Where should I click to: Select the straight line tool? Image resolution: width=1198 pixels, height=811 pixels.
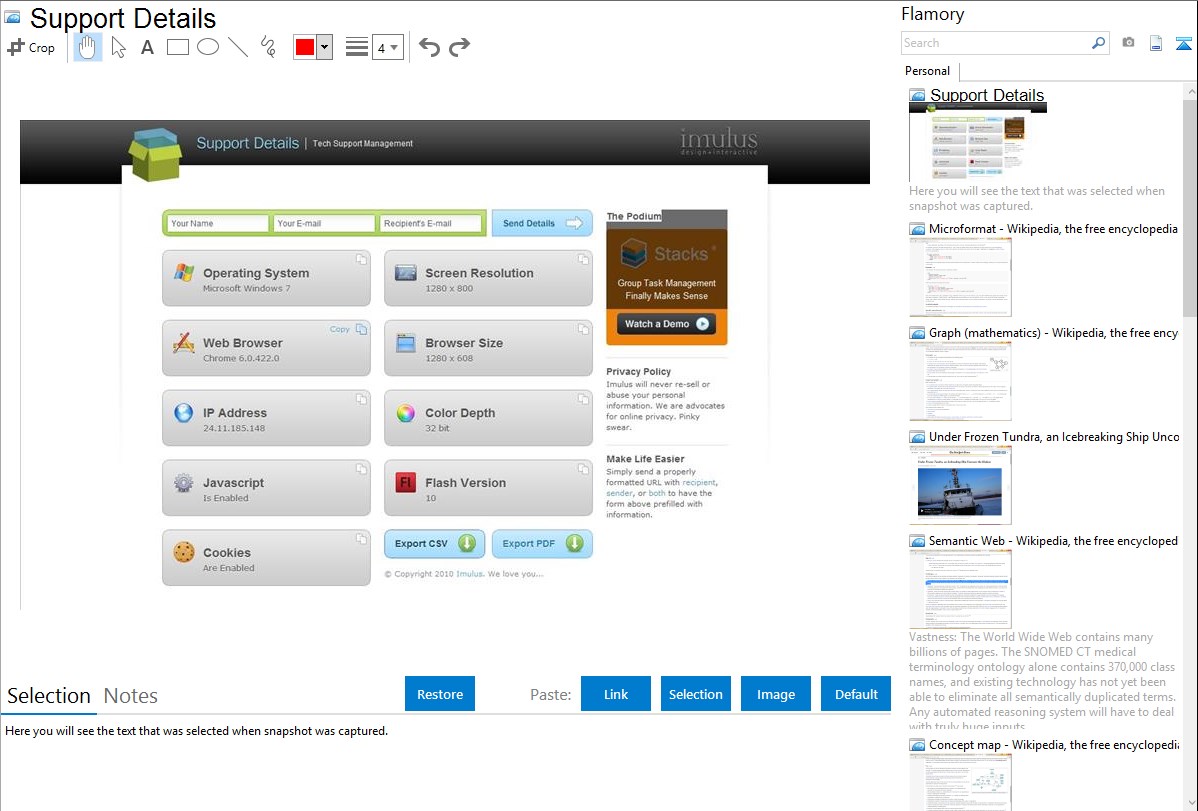coord(238,47)
